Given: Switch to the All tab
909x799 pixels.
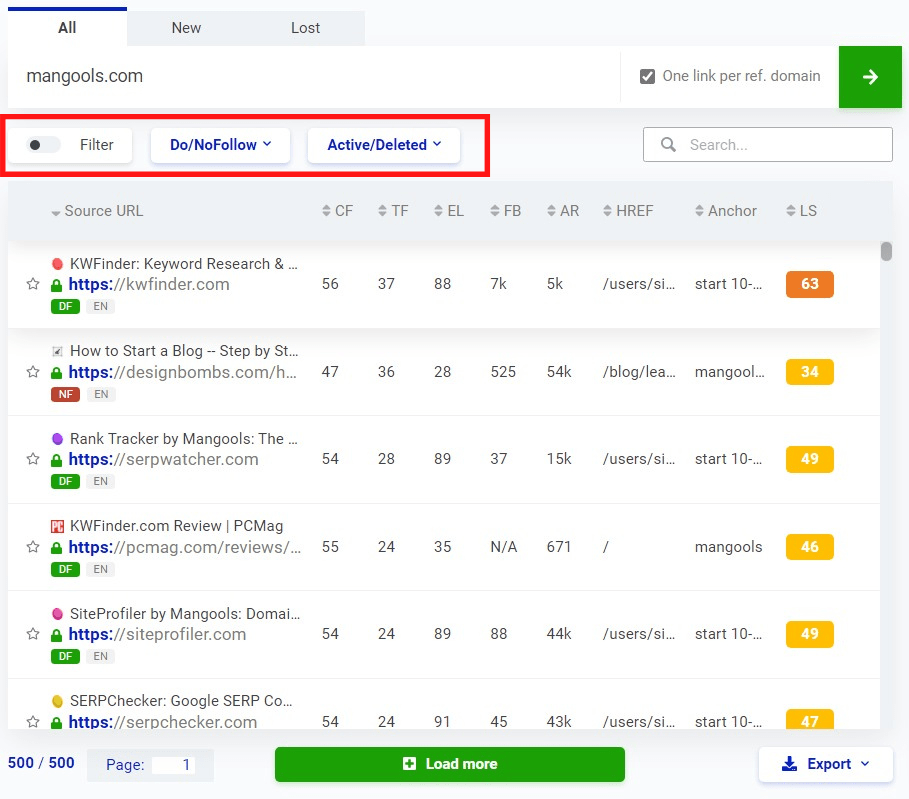Looking at the screenshot, I should [67, 27].
